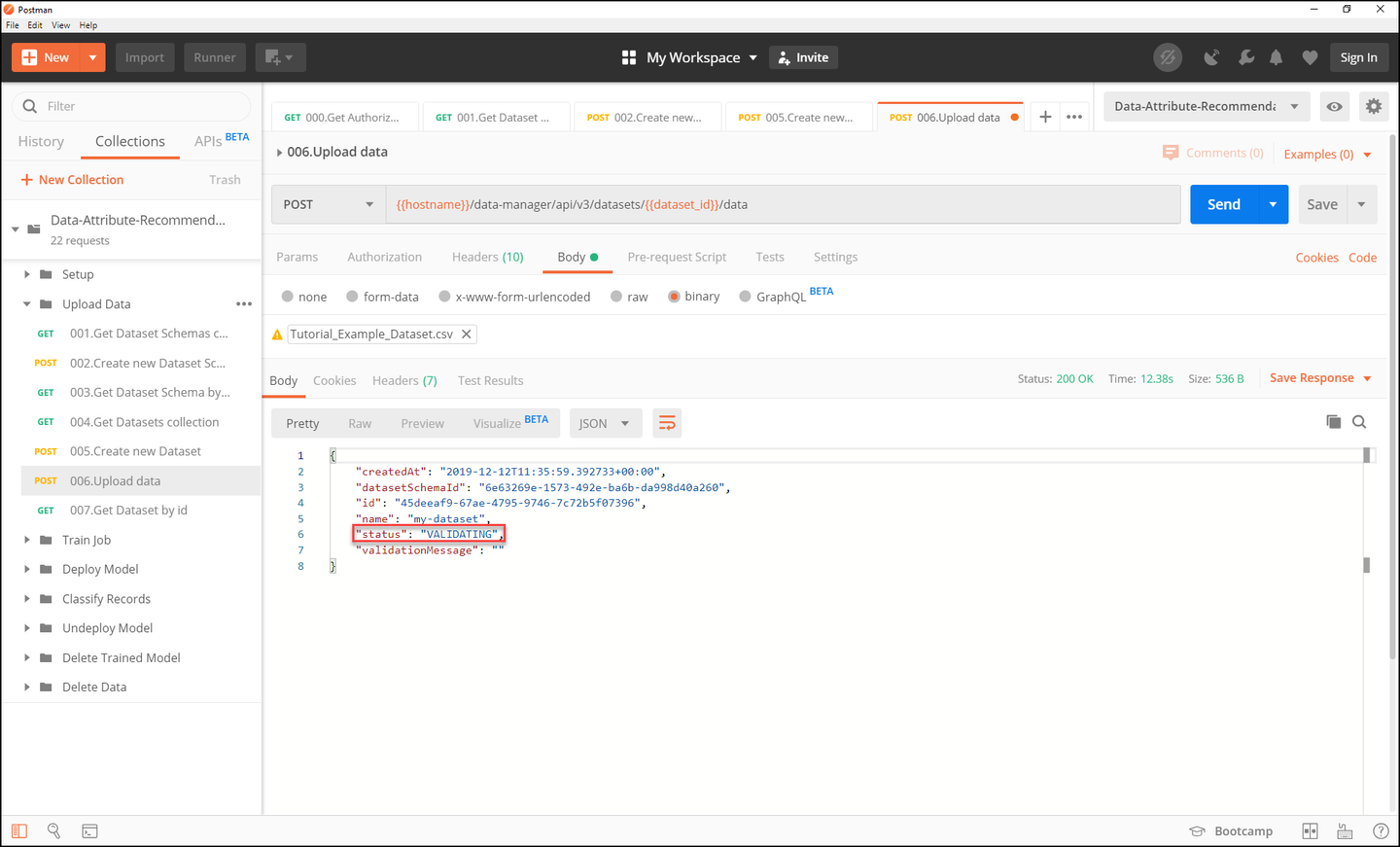Screen dimensions: 1400x847
Task: Collapse the Upload Data folder
Action: (27, 303)
